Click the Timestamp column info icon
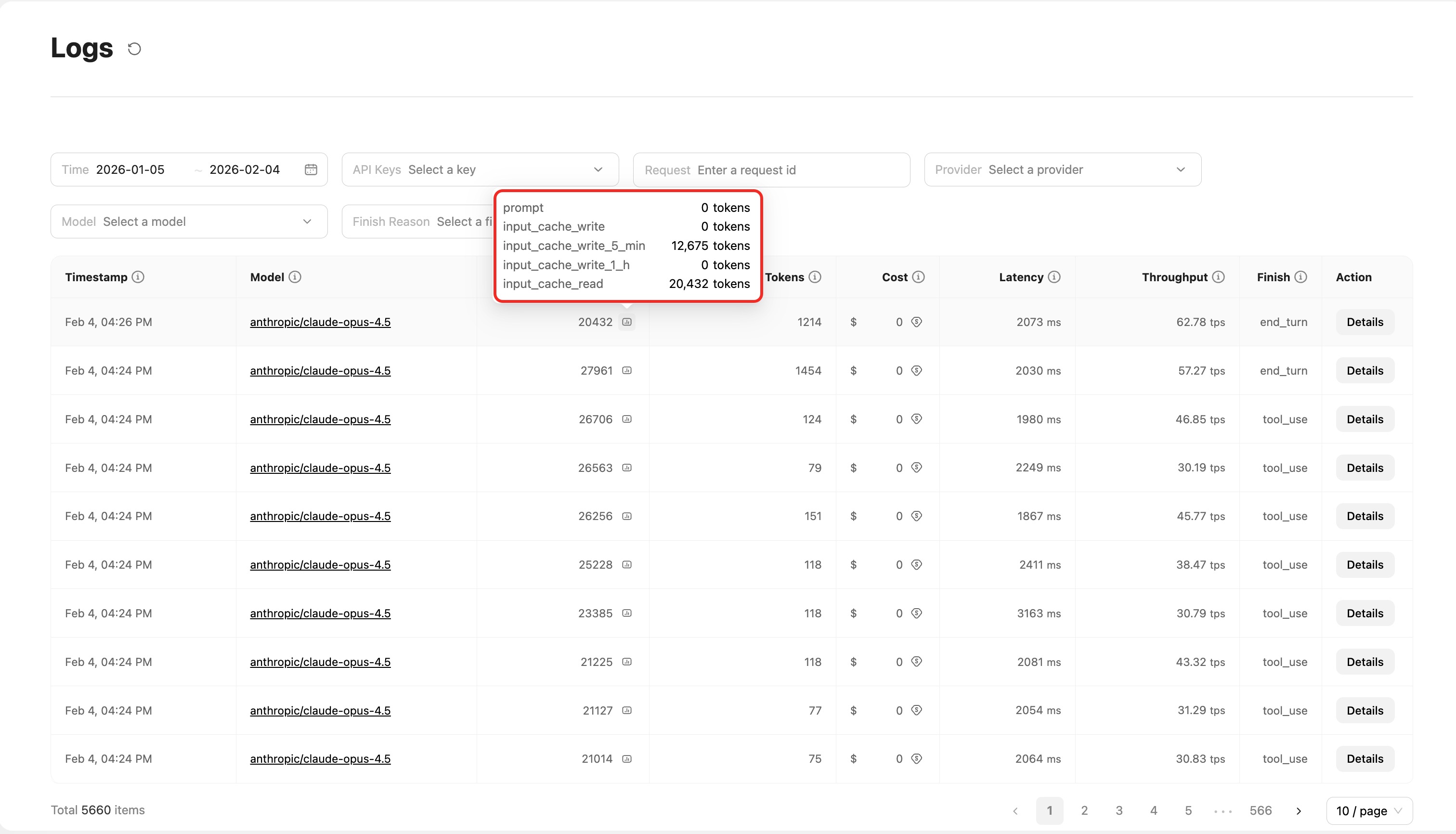 [x=138, y=277]
